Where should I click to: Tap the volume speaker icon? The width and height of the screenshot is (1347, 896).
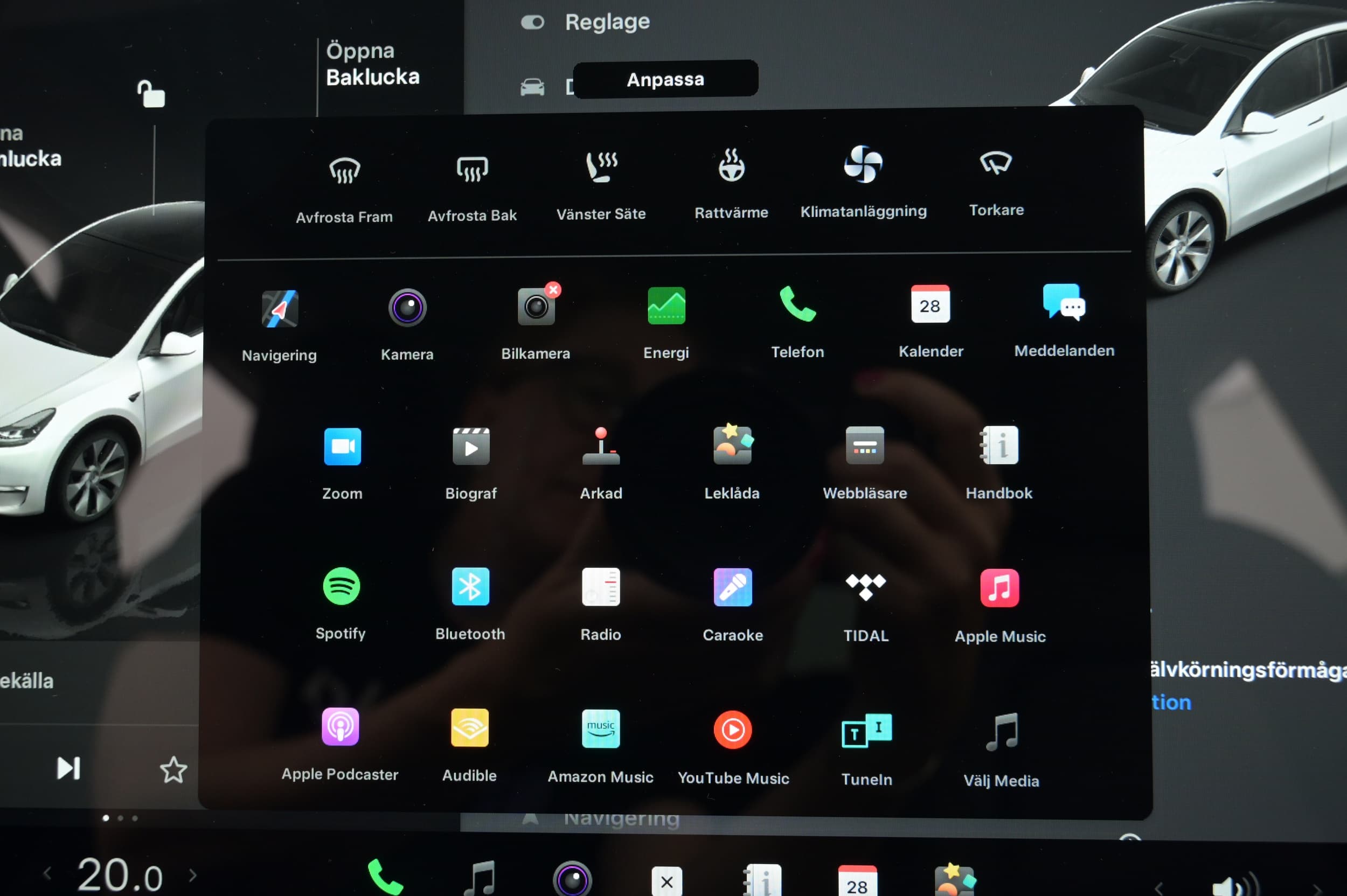pos(1234,885)
